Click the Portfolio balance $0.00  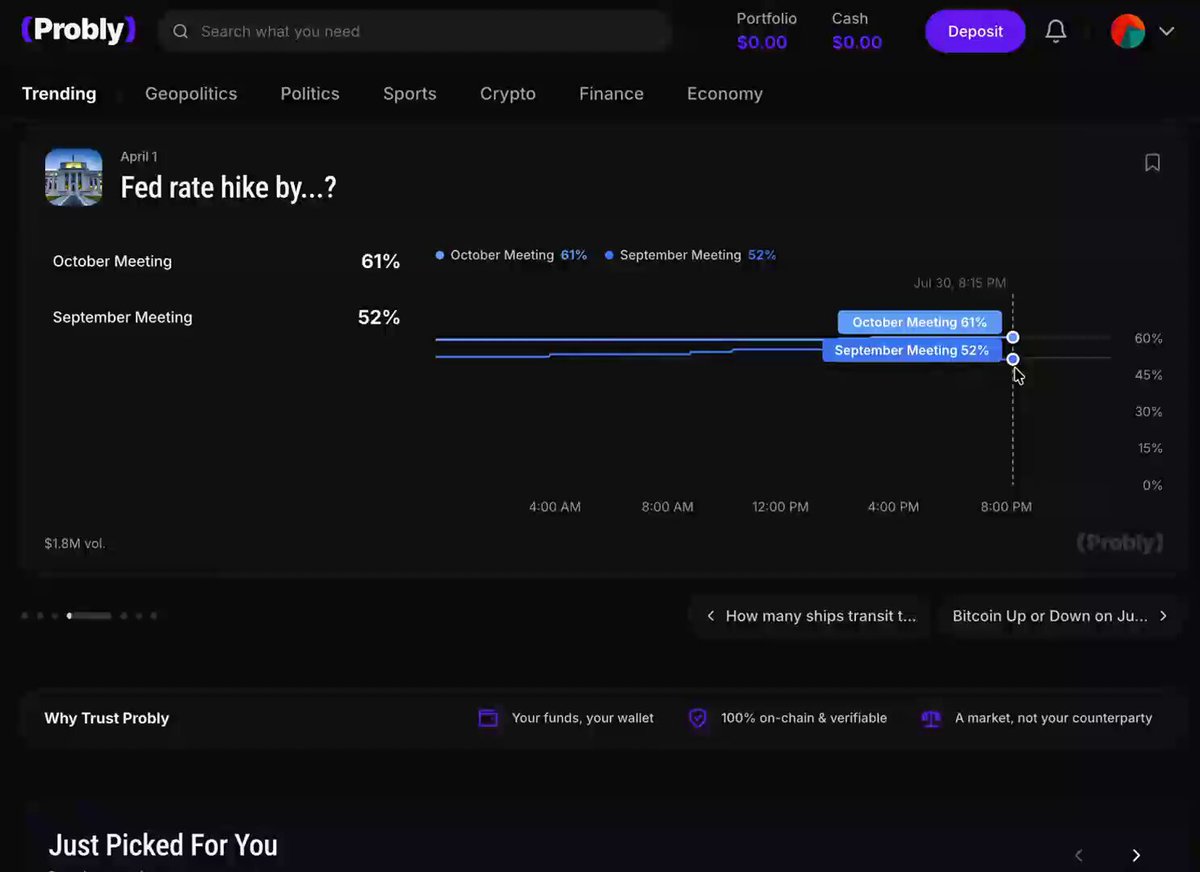click(762, 42)
